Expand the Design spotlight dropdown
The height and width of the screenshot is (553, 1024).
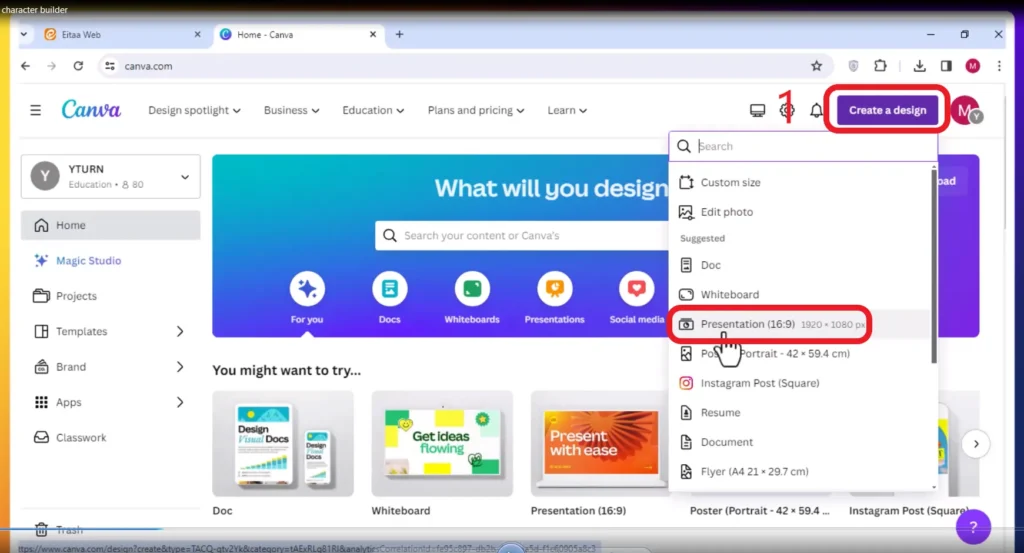(194, 110)
